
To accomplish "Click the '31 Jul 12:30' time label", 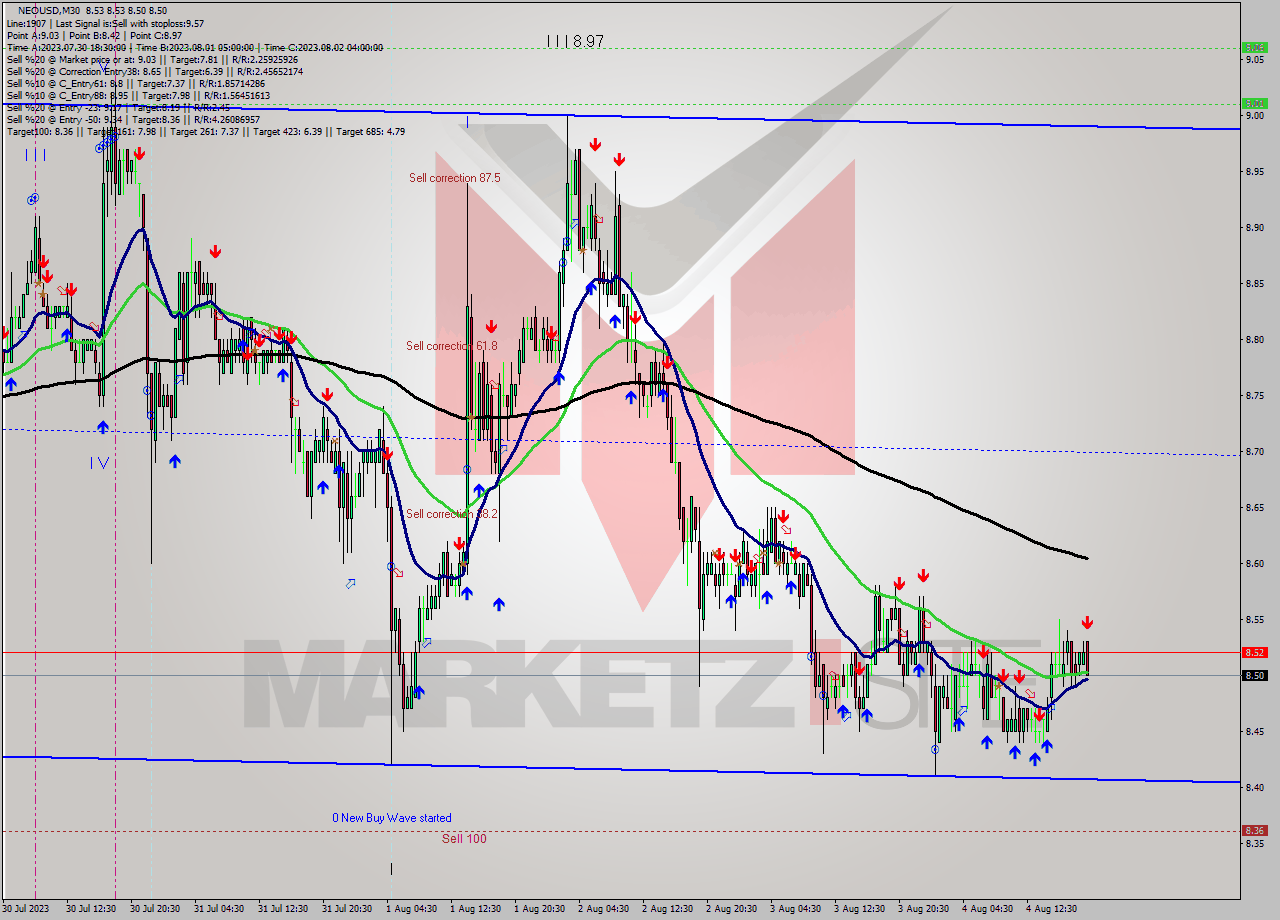I will (283, 909).
